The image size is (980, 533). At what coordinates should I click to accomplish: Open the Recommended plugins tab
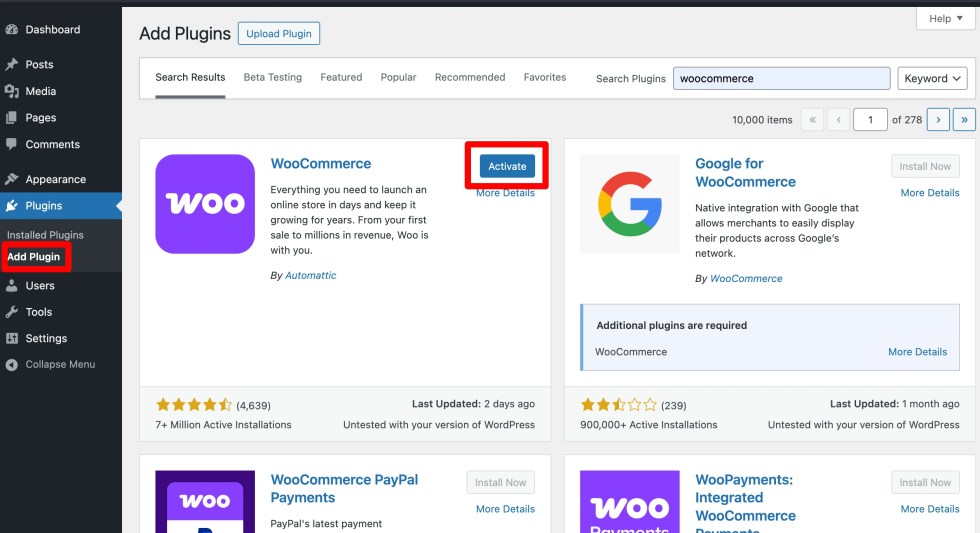[x=470, y=77]
